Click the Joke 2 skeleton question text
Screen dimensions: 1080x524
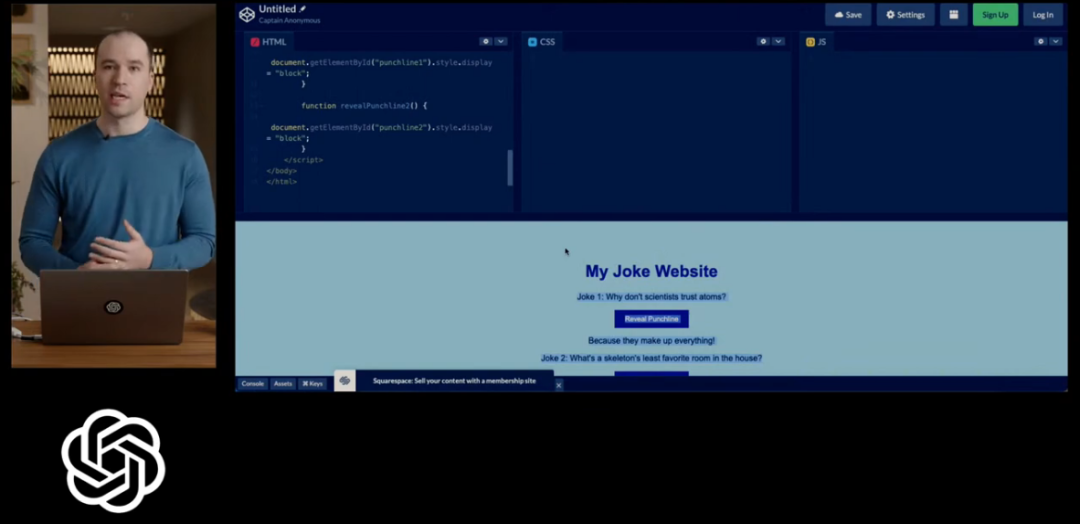click(x=652, y=358)
